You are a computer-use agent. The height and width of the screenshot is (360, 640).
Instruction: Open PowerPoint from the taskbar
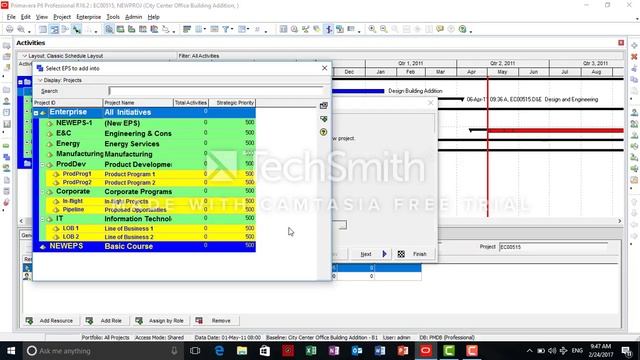(x=402, y=351)
